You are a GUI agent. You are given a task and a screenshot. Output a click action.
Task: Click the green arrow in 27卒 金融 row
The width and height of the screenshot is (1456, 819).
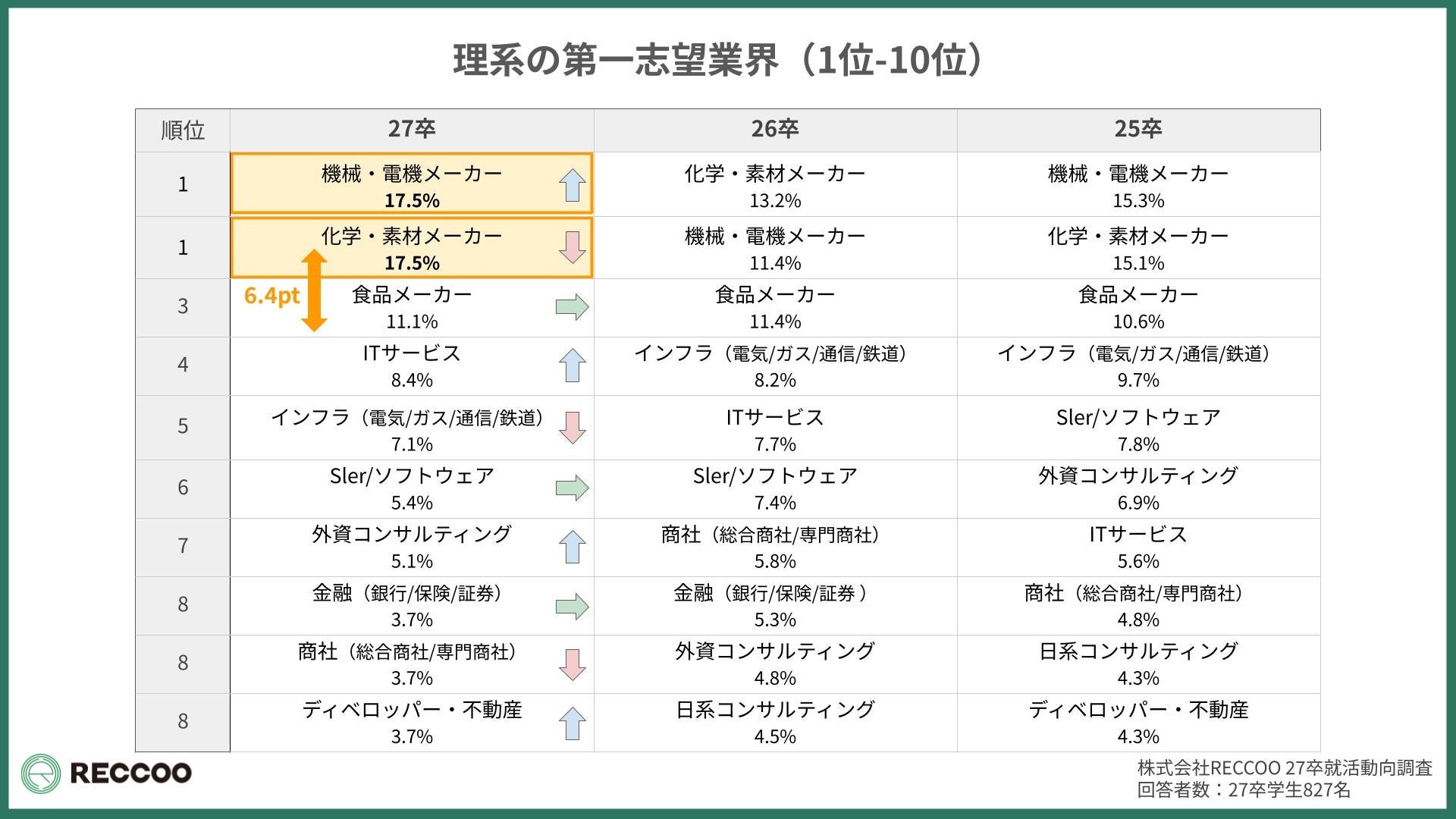click(x=573, y=606)
